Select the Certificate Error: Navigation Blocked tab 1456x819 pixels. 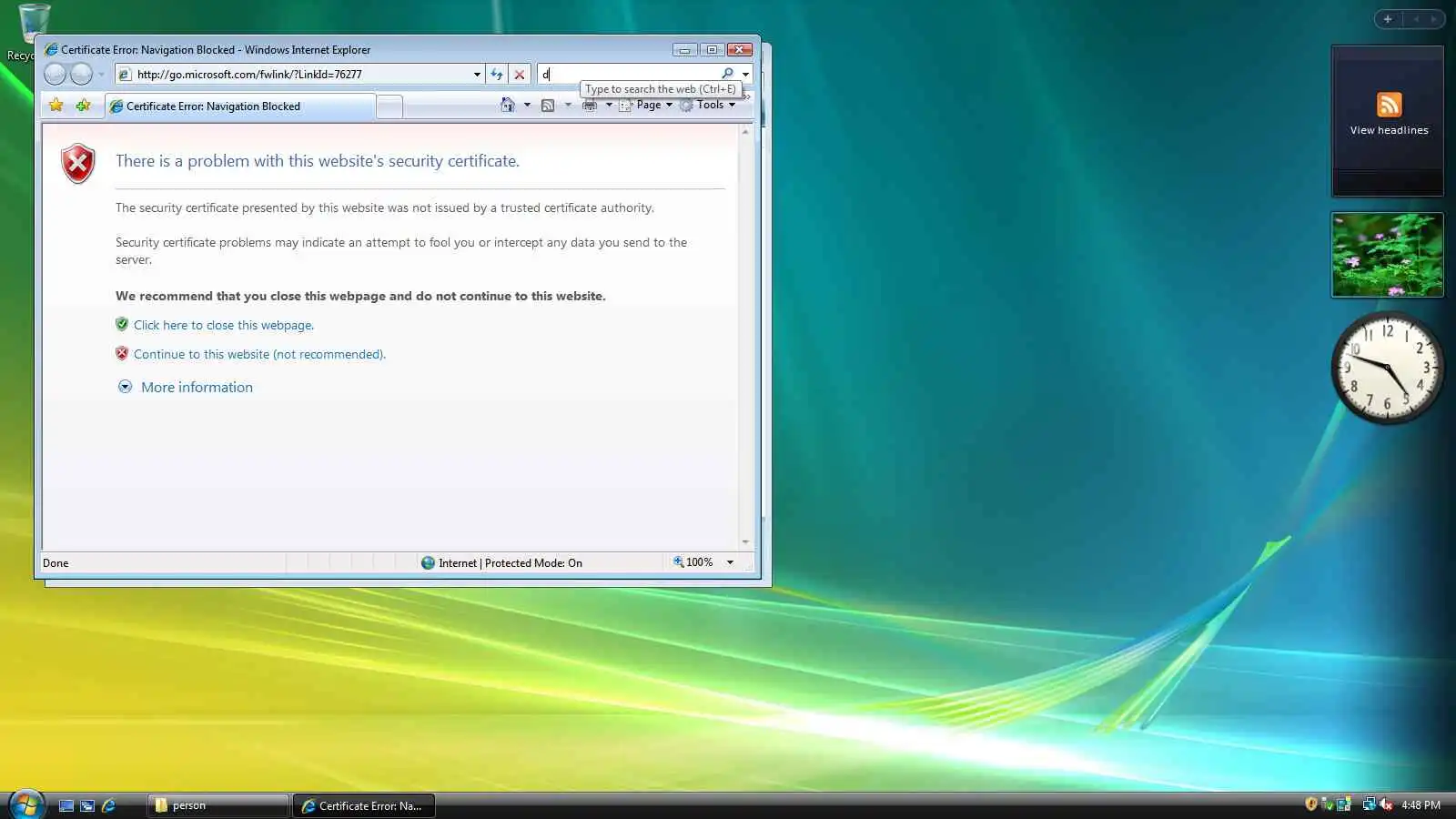pyautogui.click(x=239, y=106)
